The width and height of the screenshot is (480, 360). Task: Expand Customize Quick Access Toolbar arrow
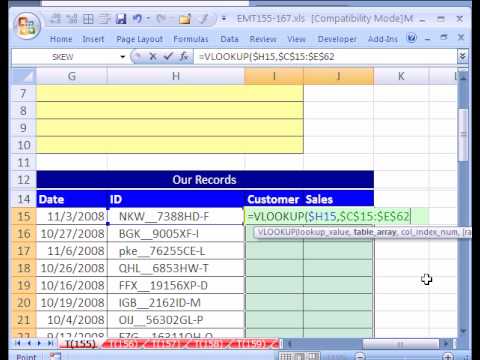tap(224, 19)
